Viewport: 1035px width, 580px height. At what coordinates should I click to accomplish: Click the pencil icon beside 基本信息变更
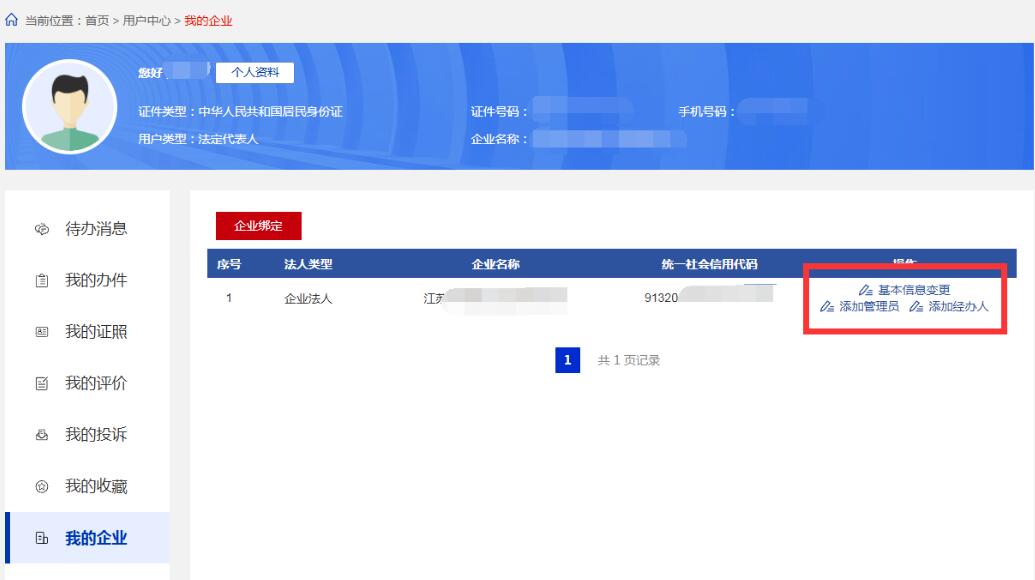coord(865,291)
